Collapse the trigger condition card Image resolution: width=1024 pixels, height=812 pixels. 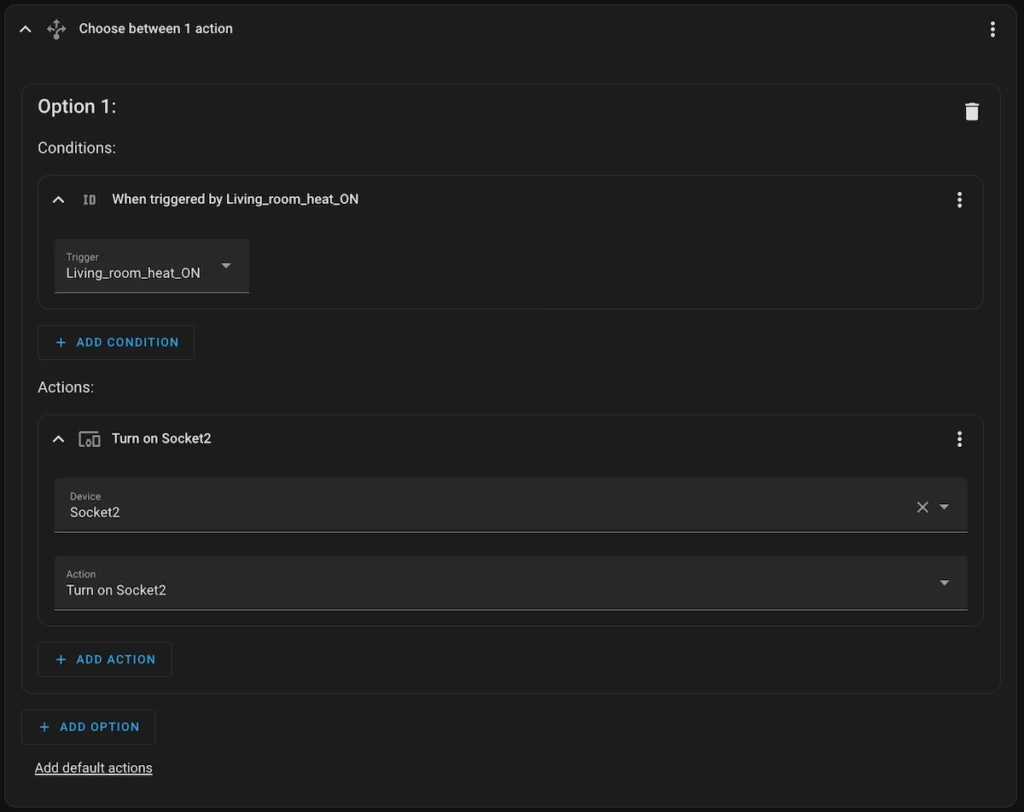[58, 200]
